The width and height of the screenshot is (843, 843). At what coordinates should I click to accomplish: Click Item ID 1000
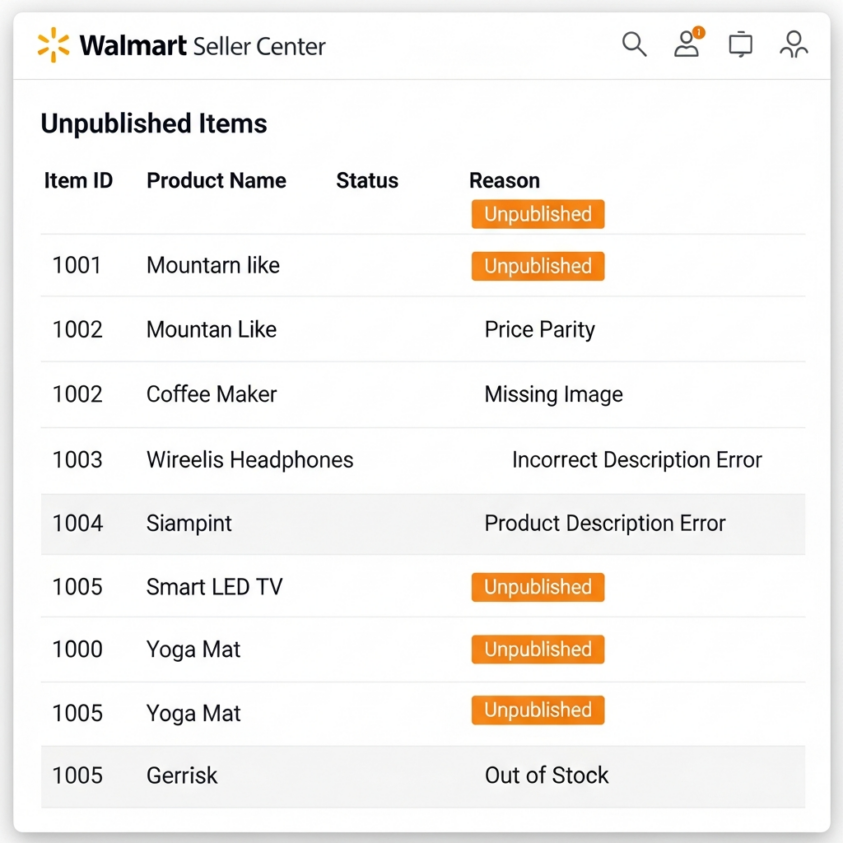pyautogui.click(x=77, y=649)
